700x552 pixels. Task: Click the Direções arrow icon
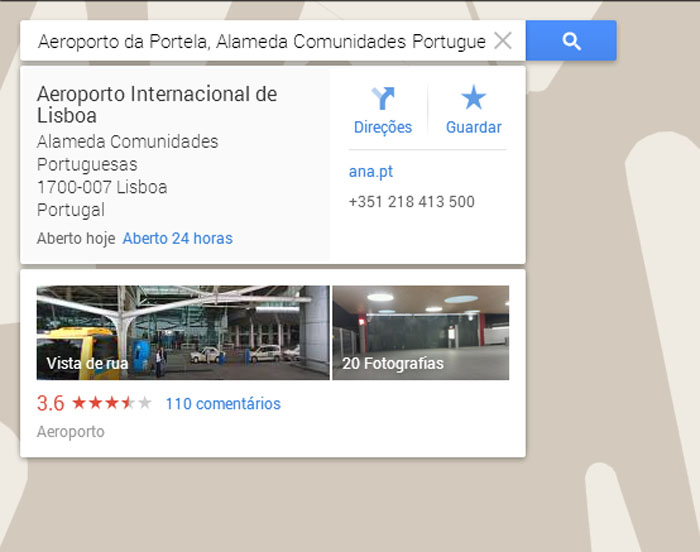pyautogui.click(x=382, y=98)
